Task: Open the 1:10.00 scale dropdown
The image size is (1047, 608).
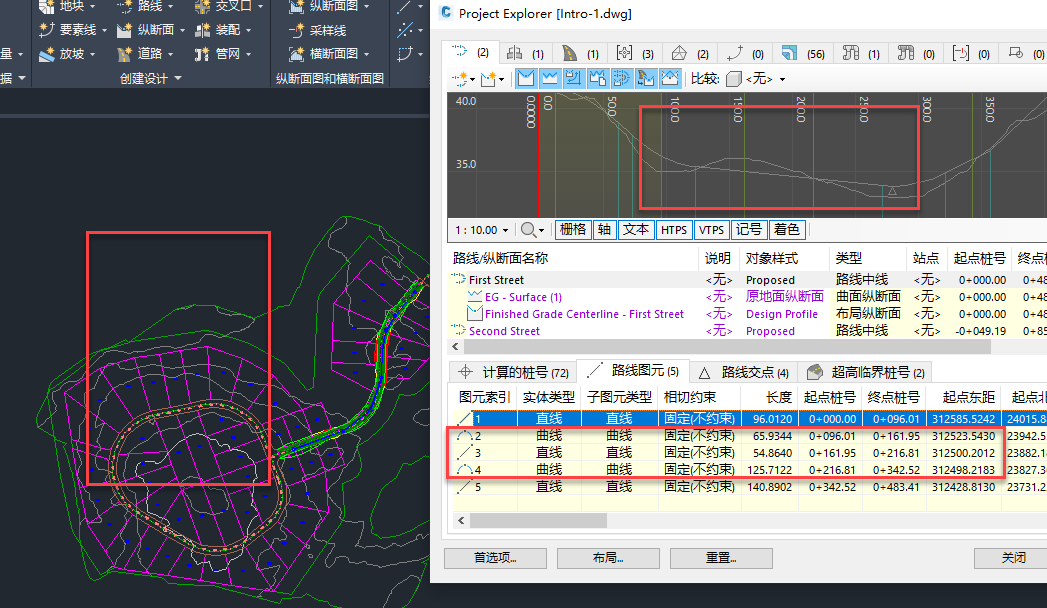Action: tap(484, 230)
